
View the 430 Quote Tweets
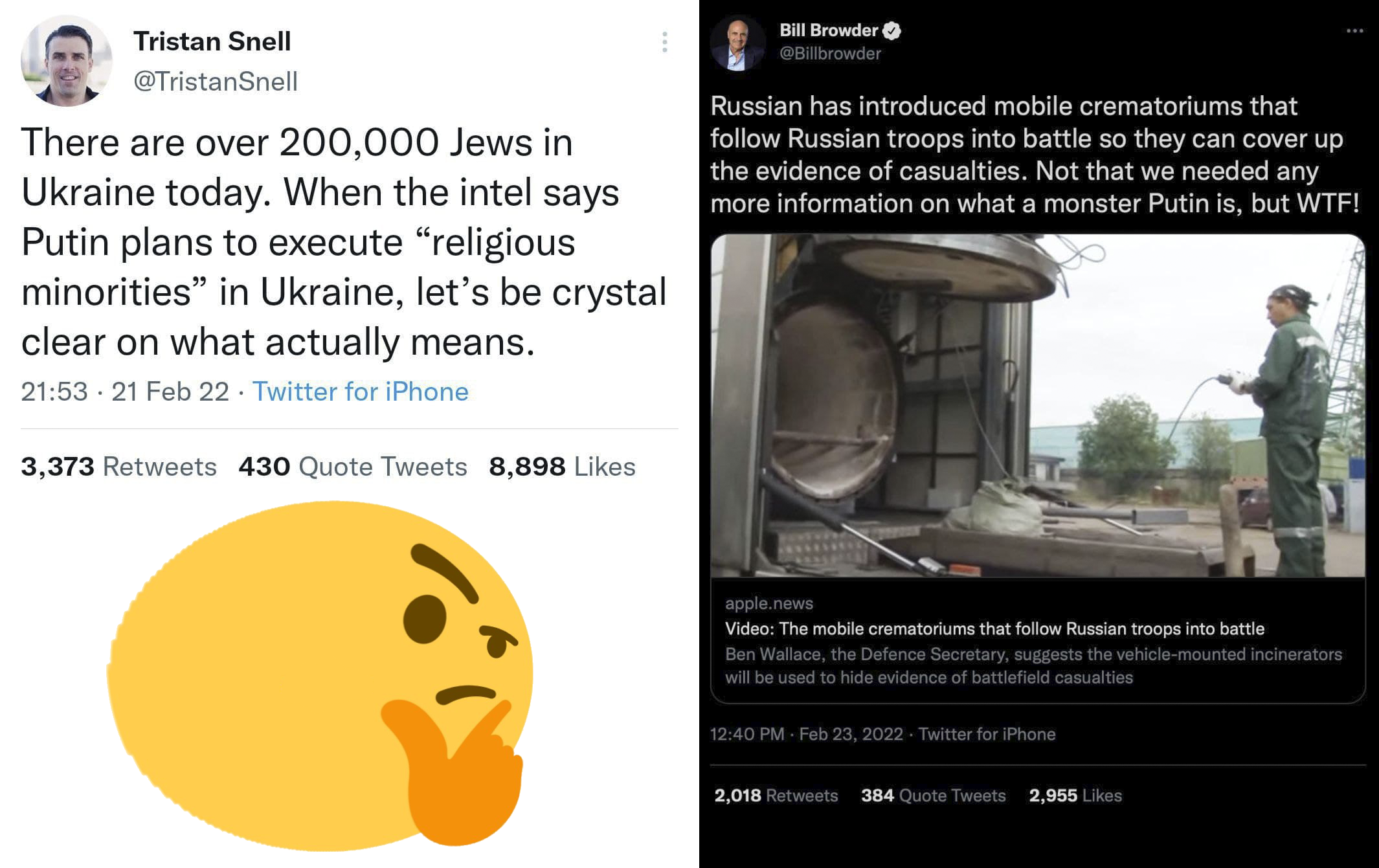click(x=352, y=467)
